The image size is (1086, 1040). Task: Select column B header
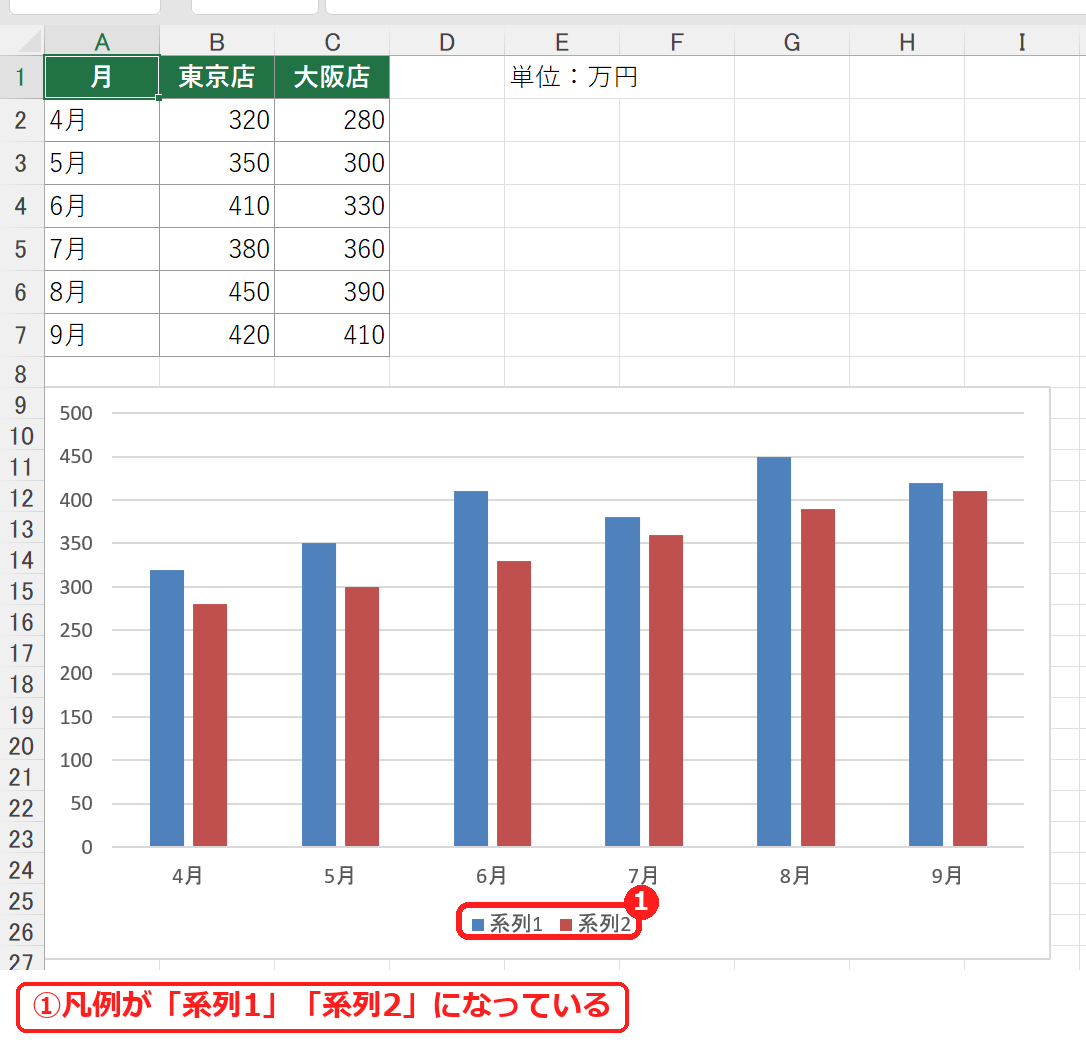coord(217,42)
